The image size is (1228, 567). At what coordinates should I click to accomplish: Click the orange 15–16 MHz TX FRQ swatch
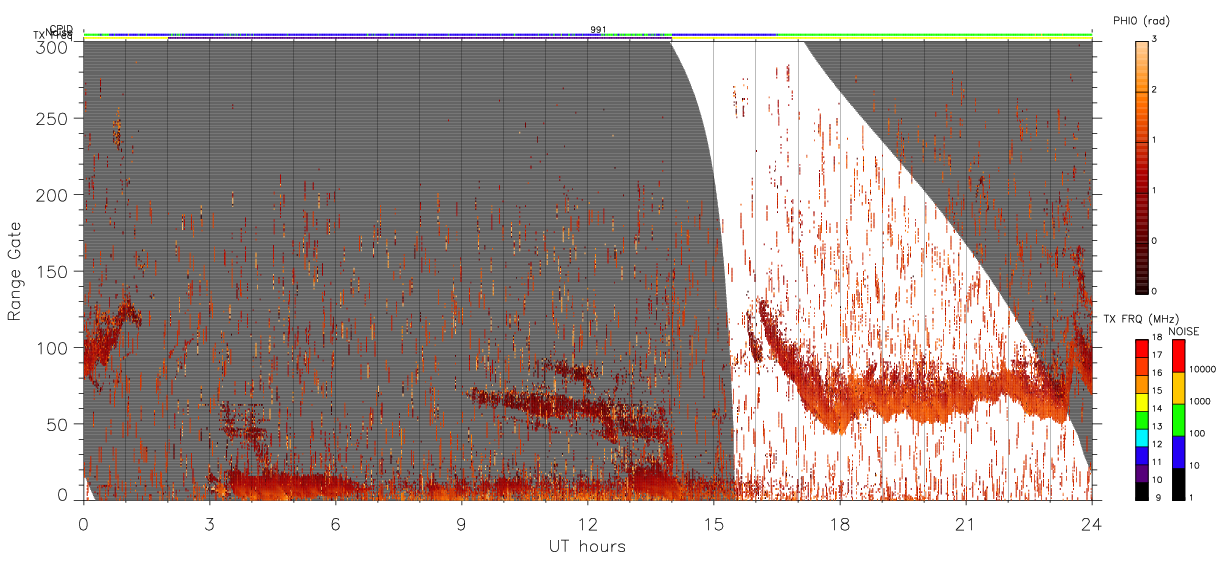pyautogui.click(x=1141, y=384)
